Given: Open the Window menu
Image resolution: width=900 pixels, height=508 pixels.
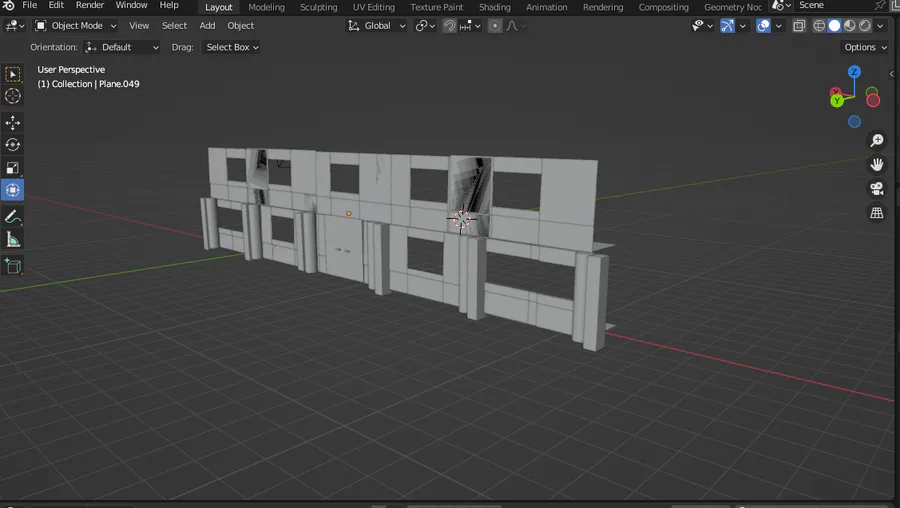Looking at the screenshot, I should click(131, 5).
